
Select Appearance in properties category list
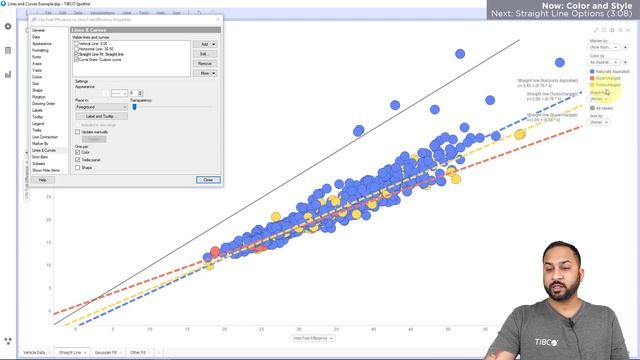point(42,44)
